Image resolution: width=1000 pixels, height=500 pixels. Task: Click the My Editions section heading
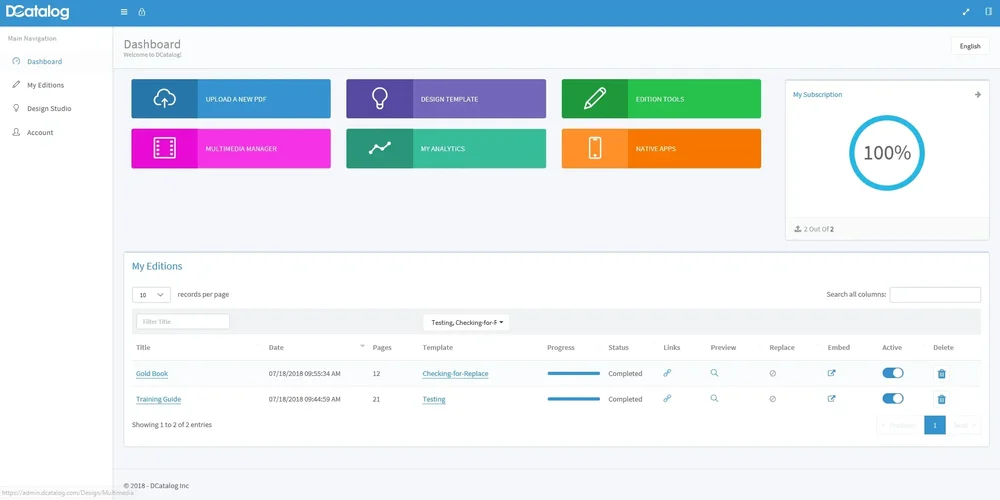157,267
